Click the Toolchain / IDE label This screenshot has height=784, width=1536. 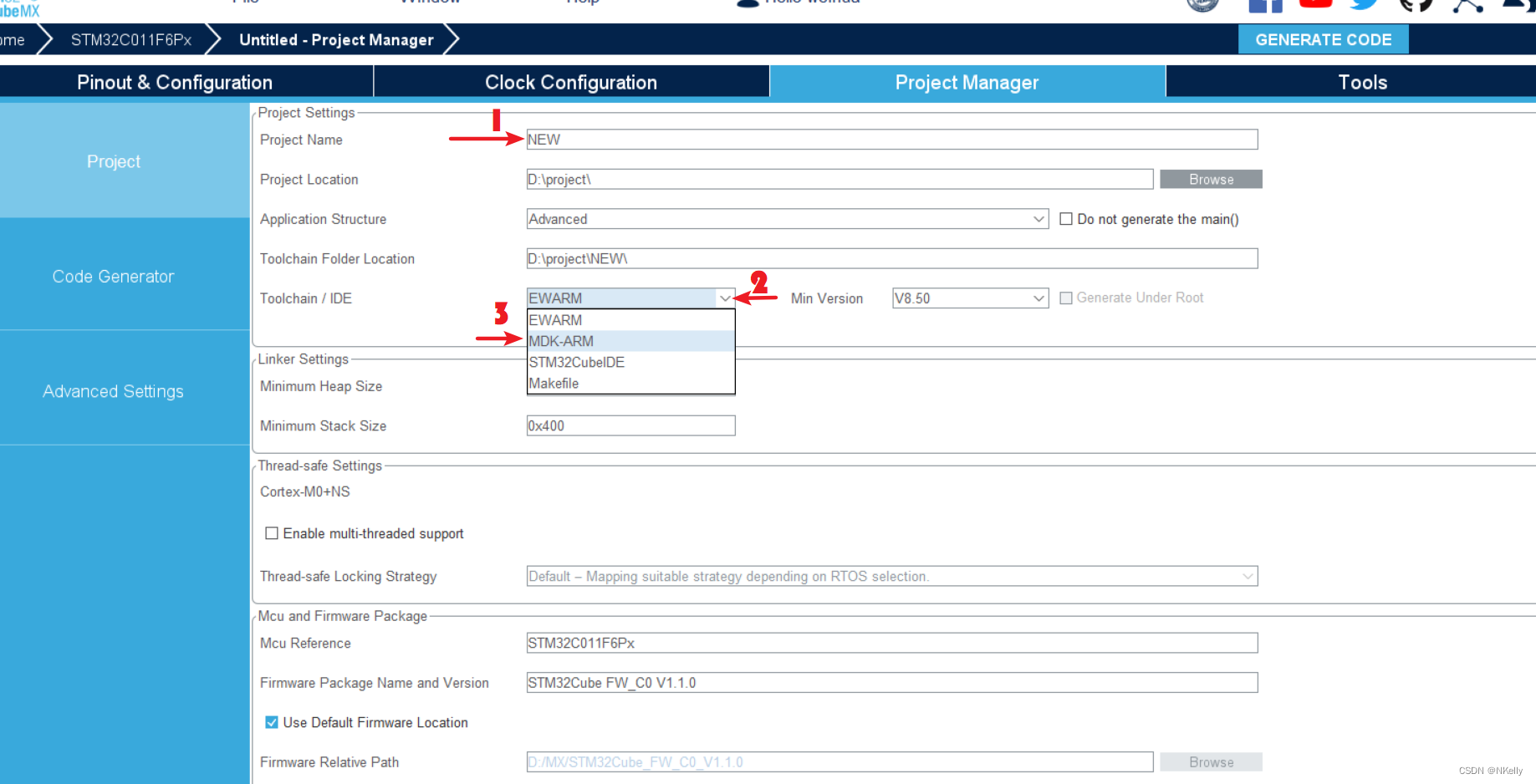pos(306,298)
